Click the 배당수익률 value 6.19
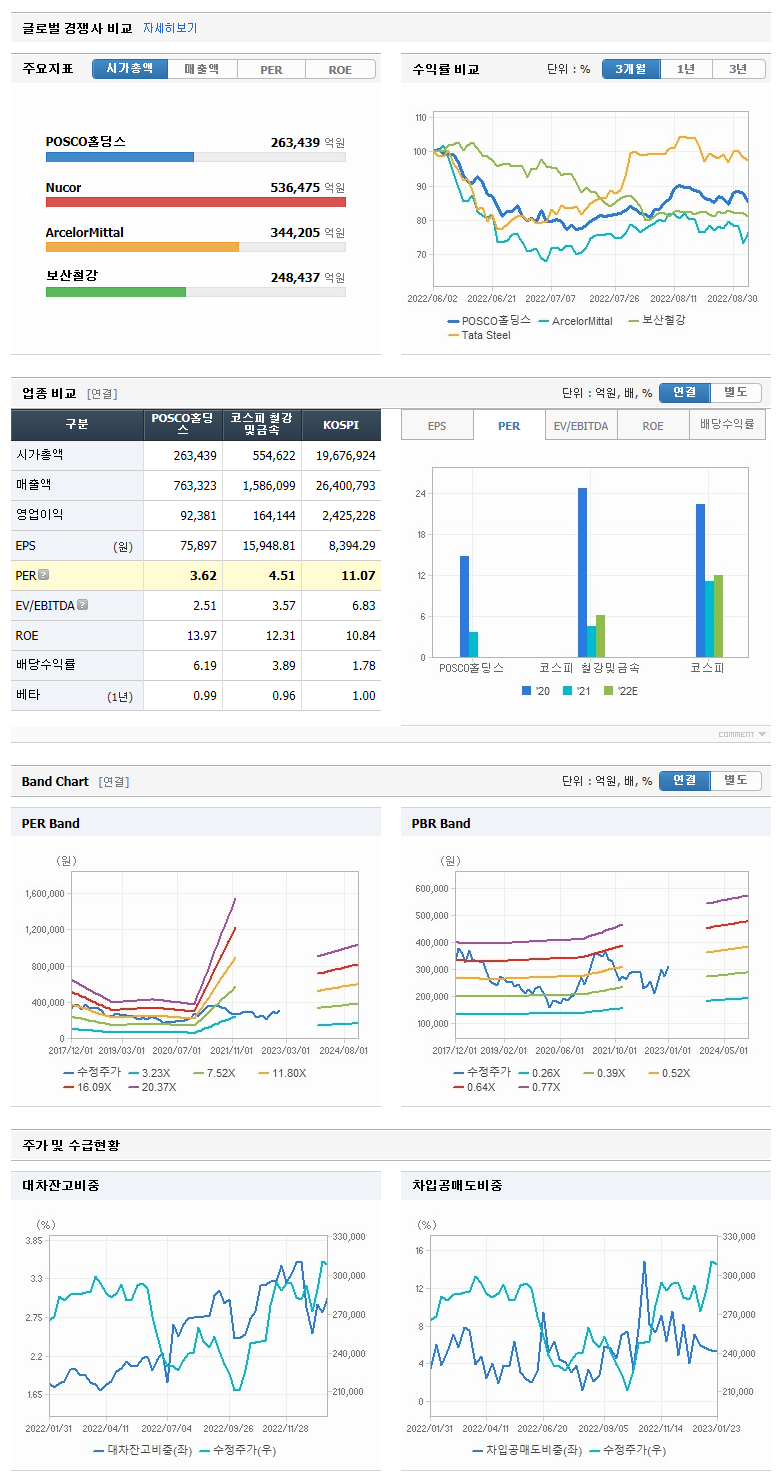The height and width of the screenshot is (1479, 780). click(x=205, y=666)
